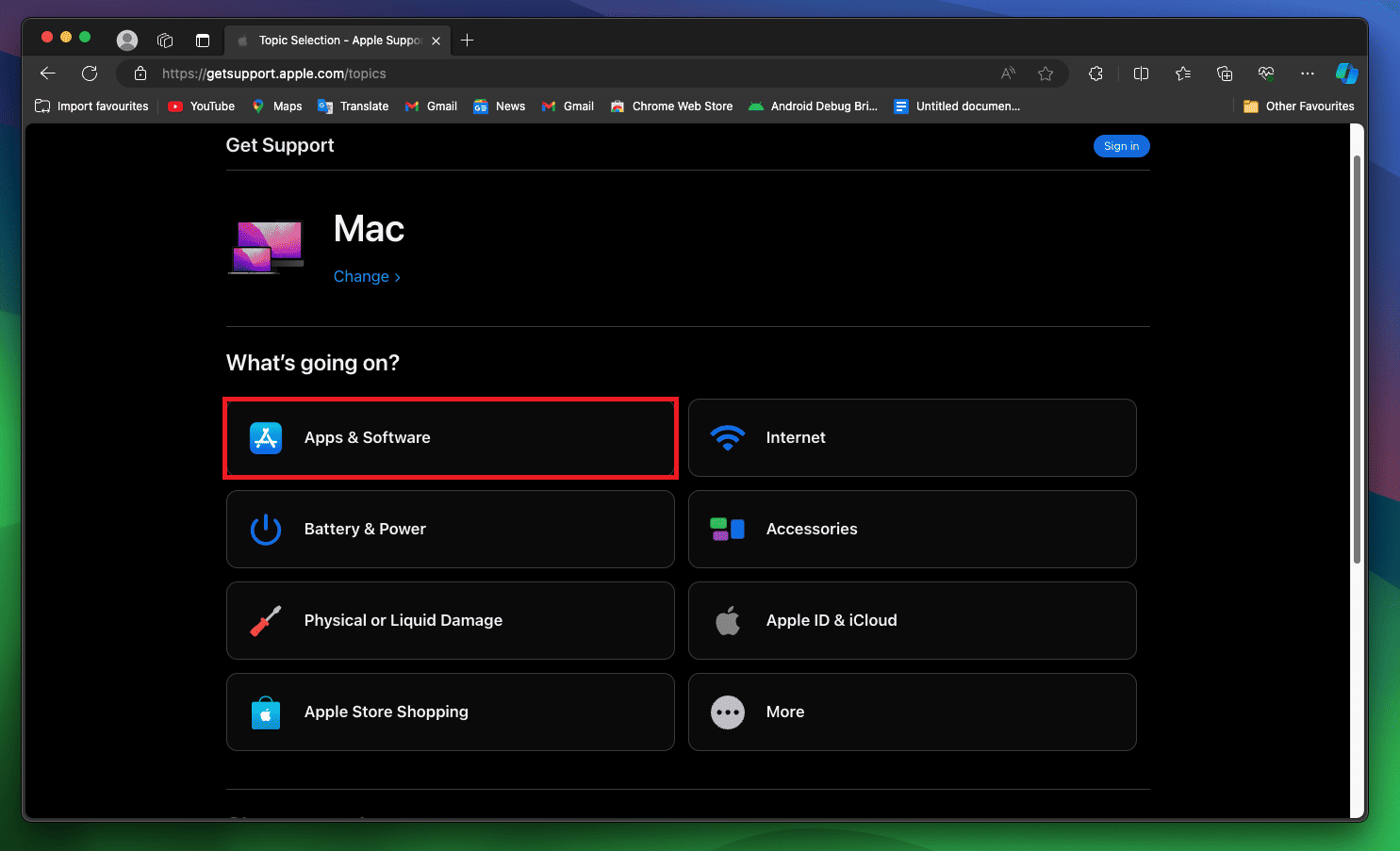Open the profile avatar icon
The image size is (1400, 851).
coord(127,41)
